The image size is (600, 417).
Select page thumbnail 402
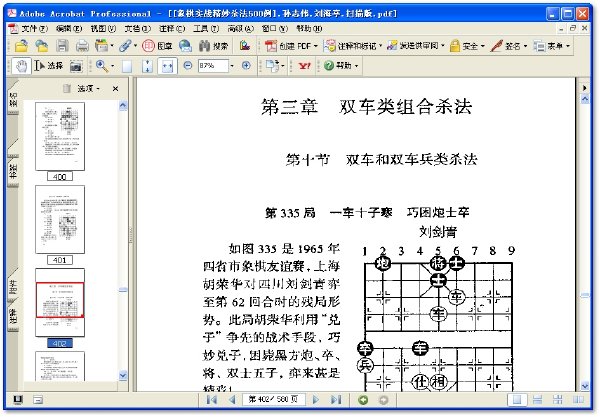pos(60,303)
